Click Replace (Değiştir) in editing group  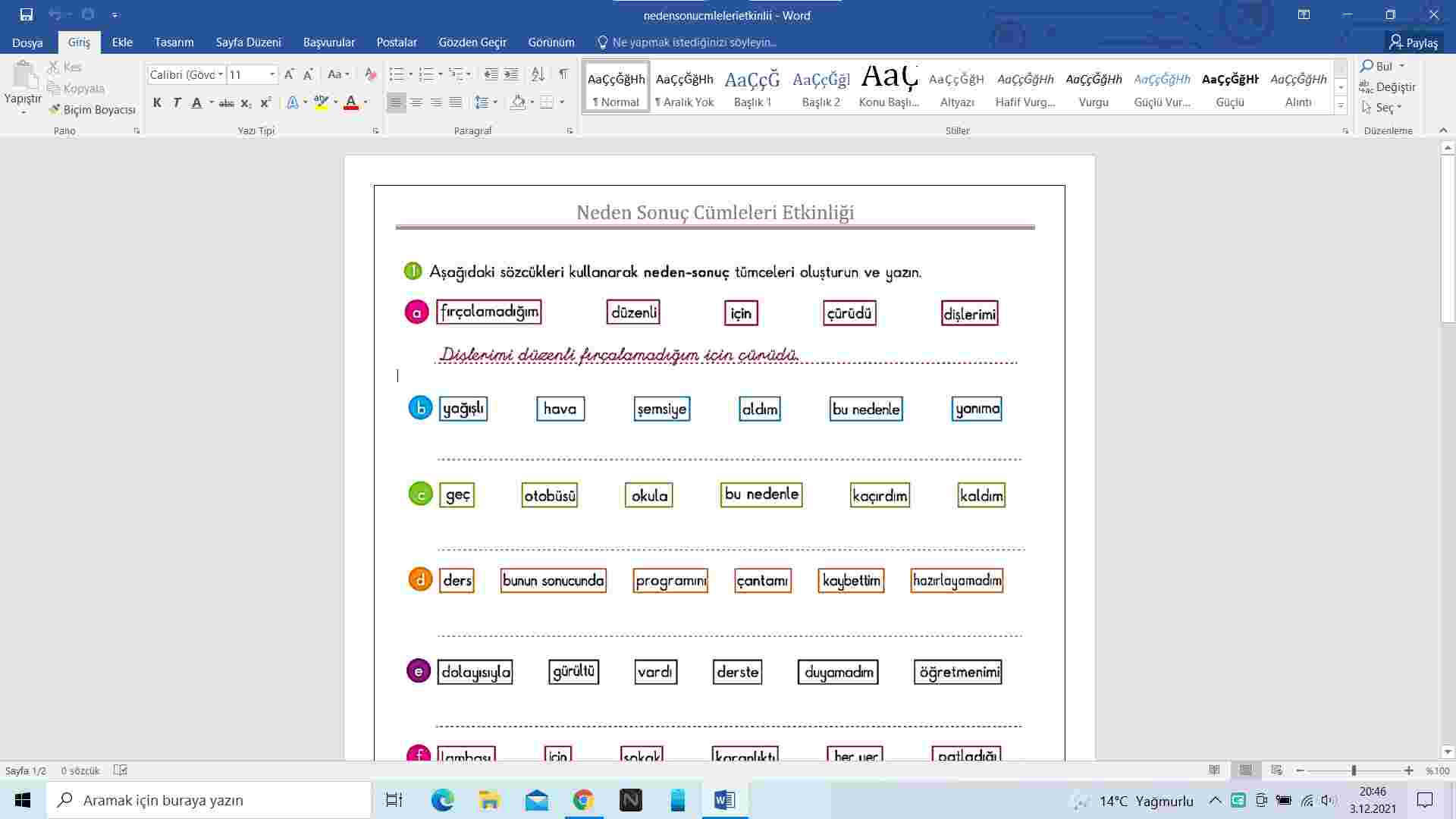point(1388,86)
